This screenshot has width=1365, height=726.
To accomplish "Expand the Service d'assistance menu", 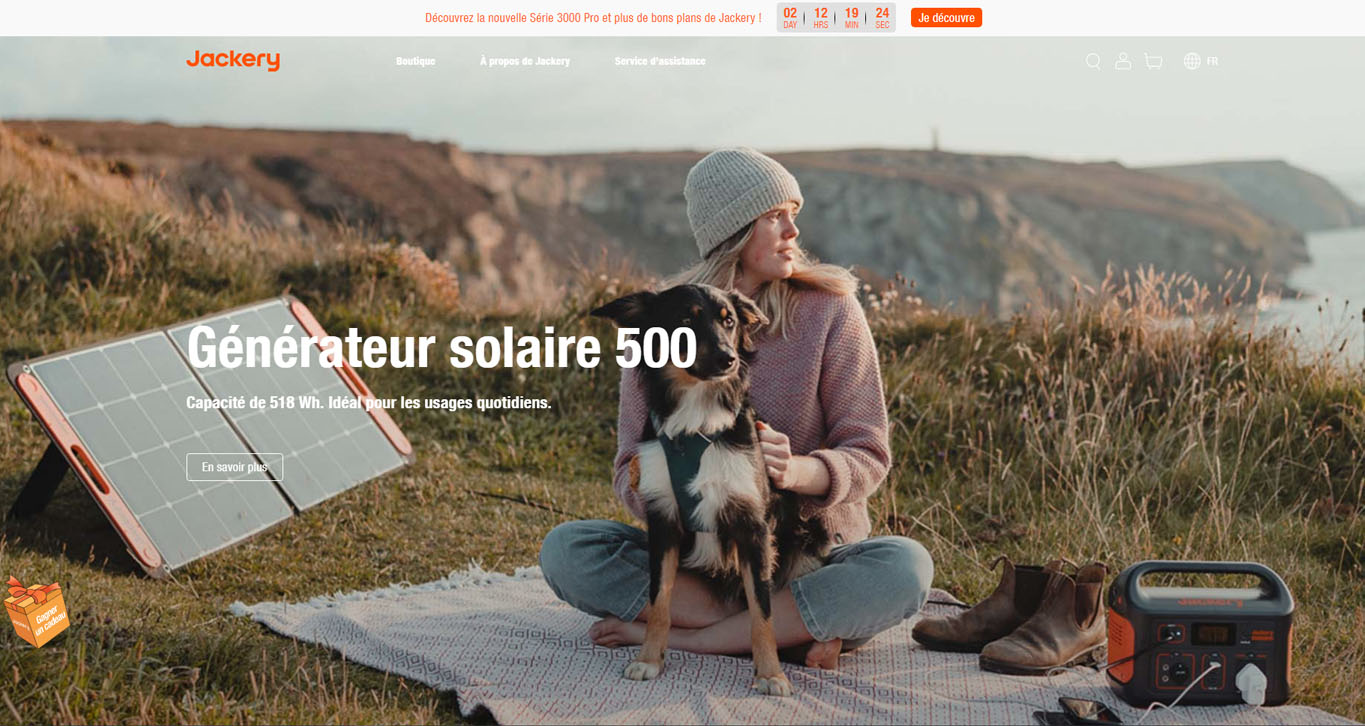I will click(x=660, y=61).
